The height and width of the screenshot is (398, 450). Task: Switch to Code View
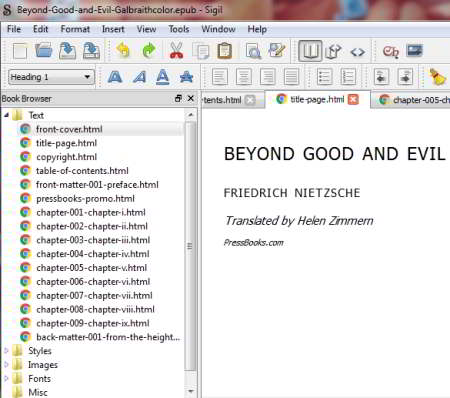357,52
